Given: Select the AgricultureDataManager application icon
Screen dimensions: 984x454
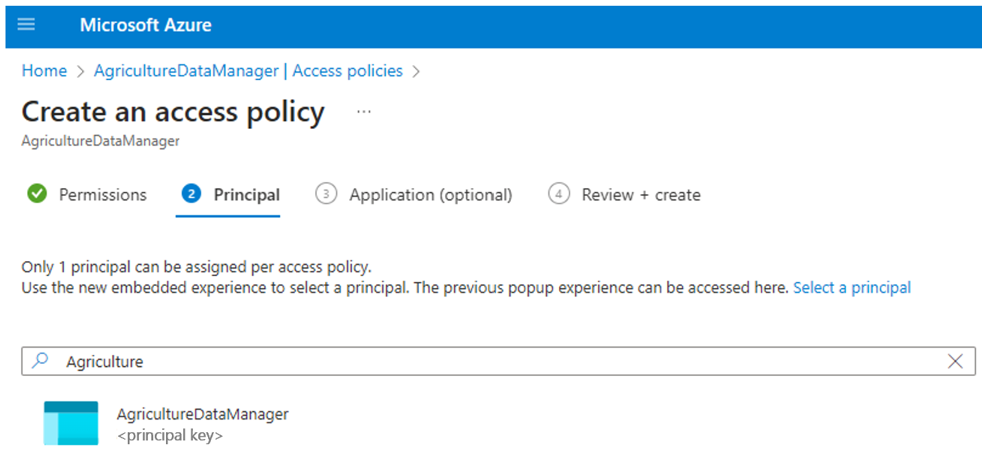Looking at the screenshot, I should (71, 422).
